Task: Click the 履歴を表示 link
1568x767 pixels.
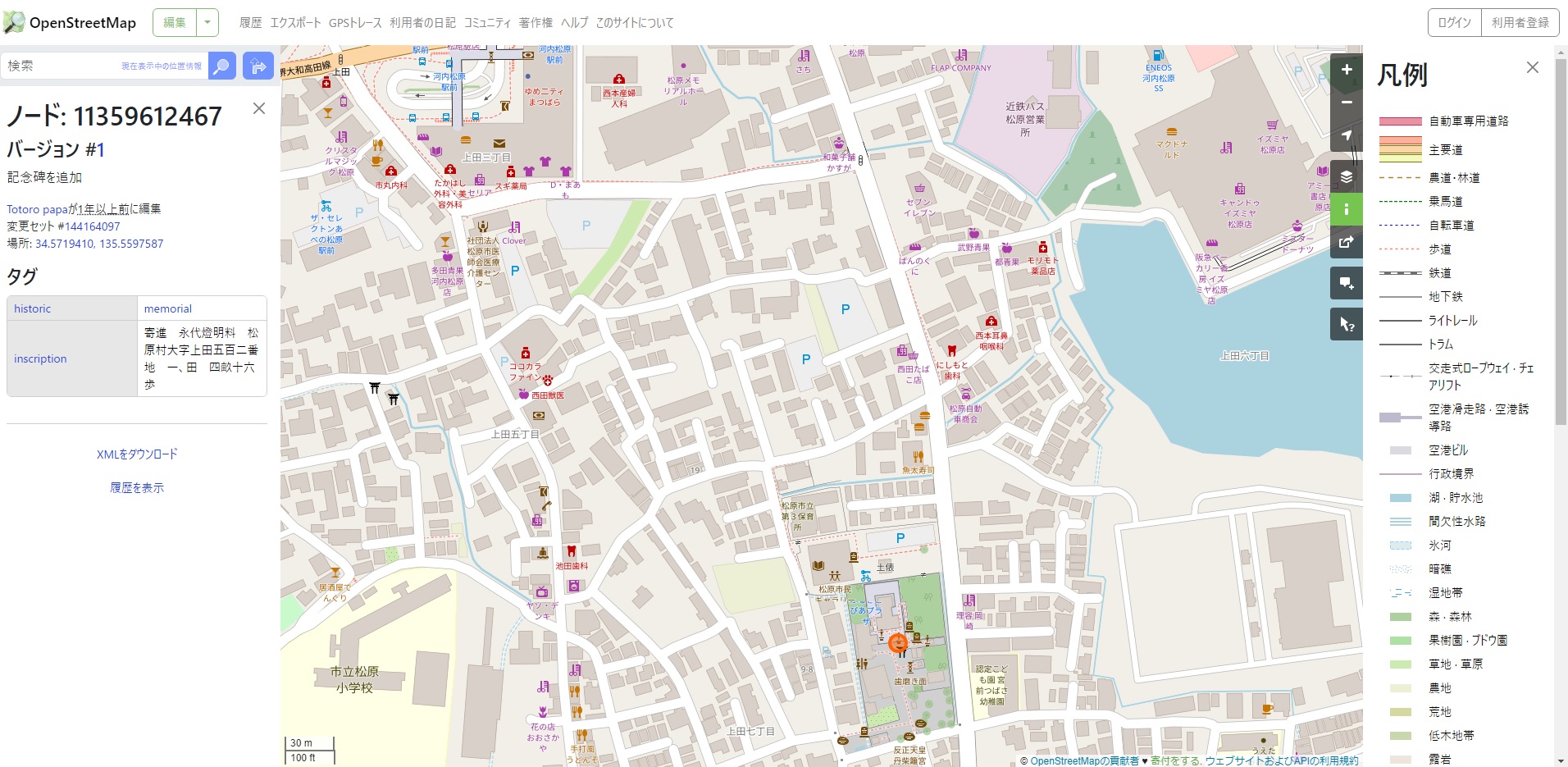Action: pos(137,488)
